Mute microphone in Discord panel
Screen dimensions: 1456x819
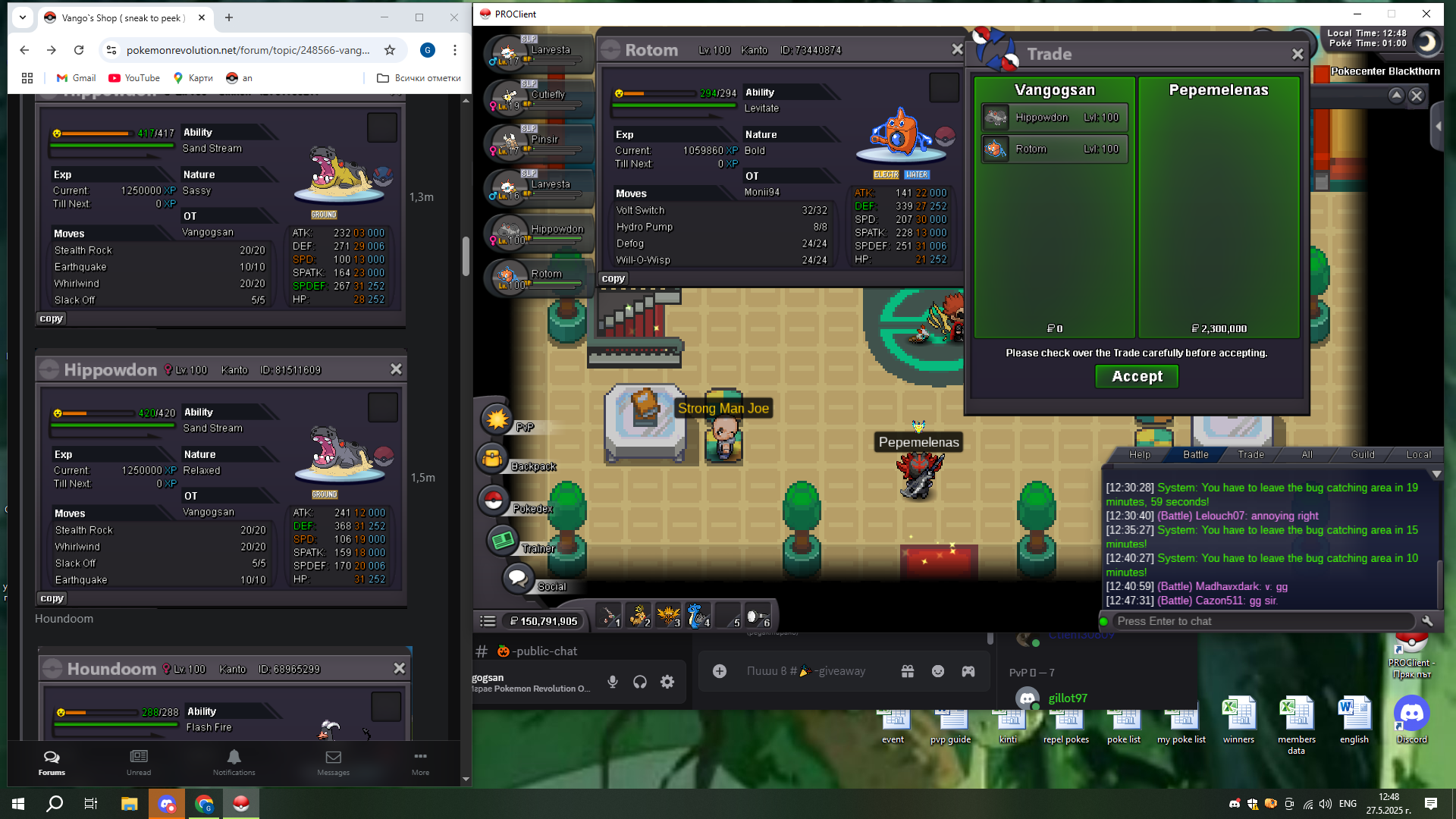point(613,682)
